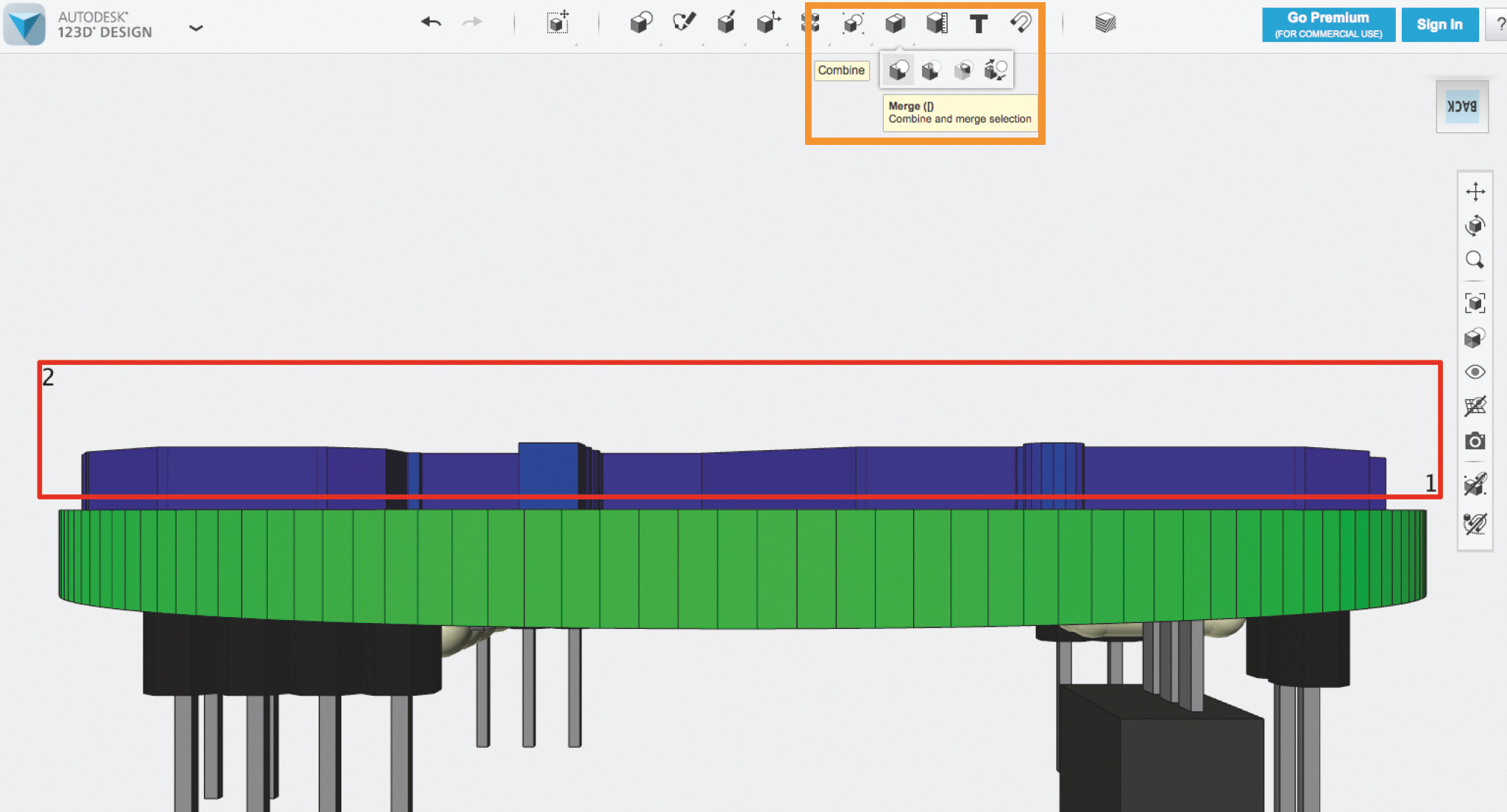Choose the Text tool
The height and width of the screenshot is (812, 1507).
tap(978, 24)
